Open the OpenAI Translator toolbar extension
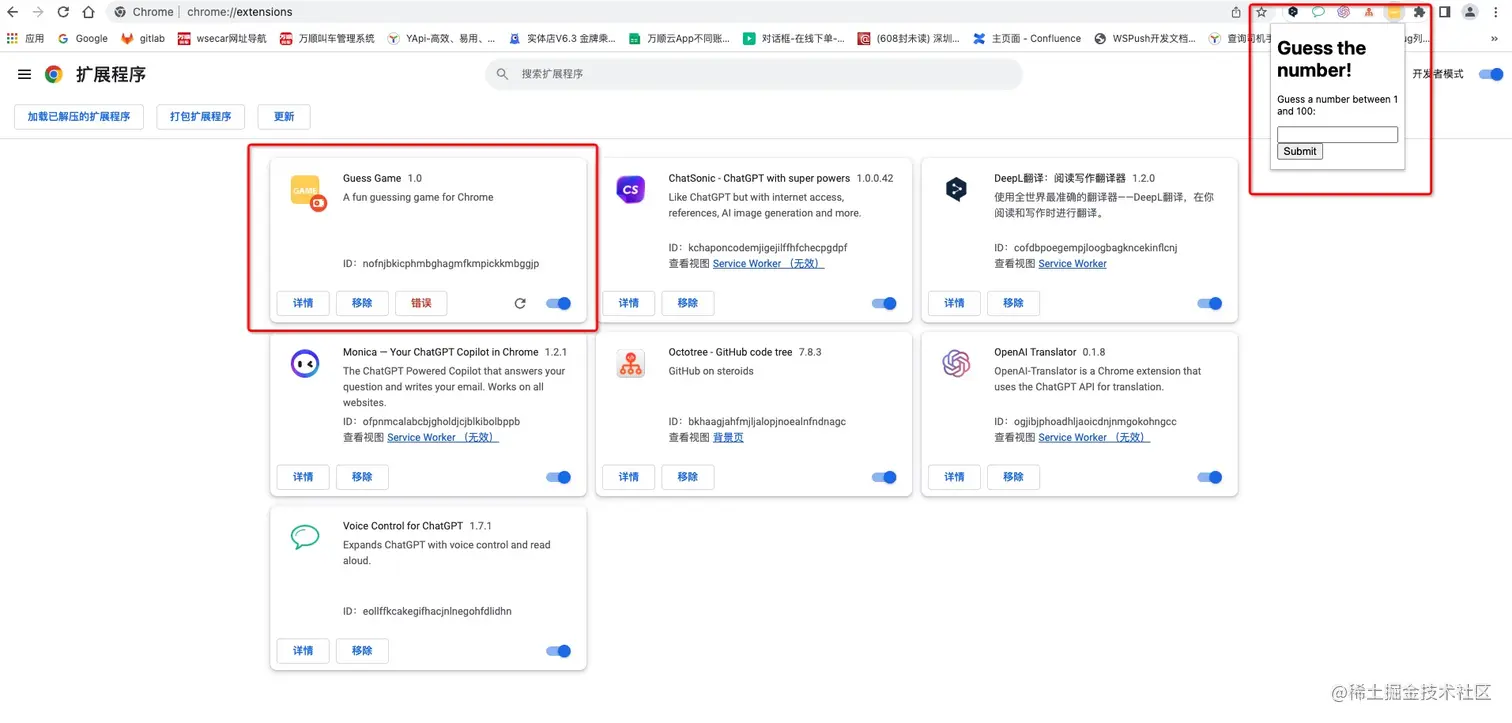1512x723 pixels. coord(1344,12)
